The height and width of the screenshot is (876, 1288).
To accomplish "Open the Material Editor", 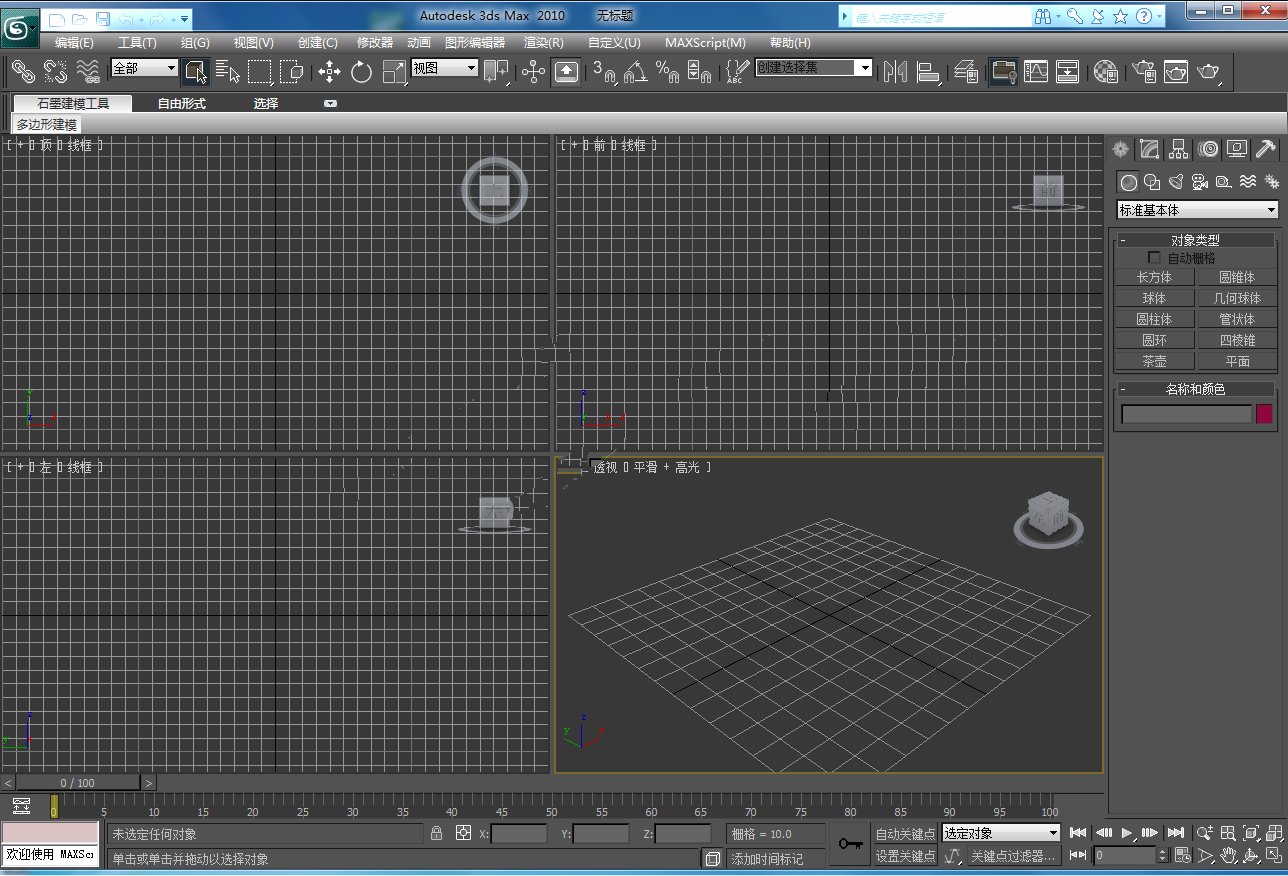I will click(1105, 71).
